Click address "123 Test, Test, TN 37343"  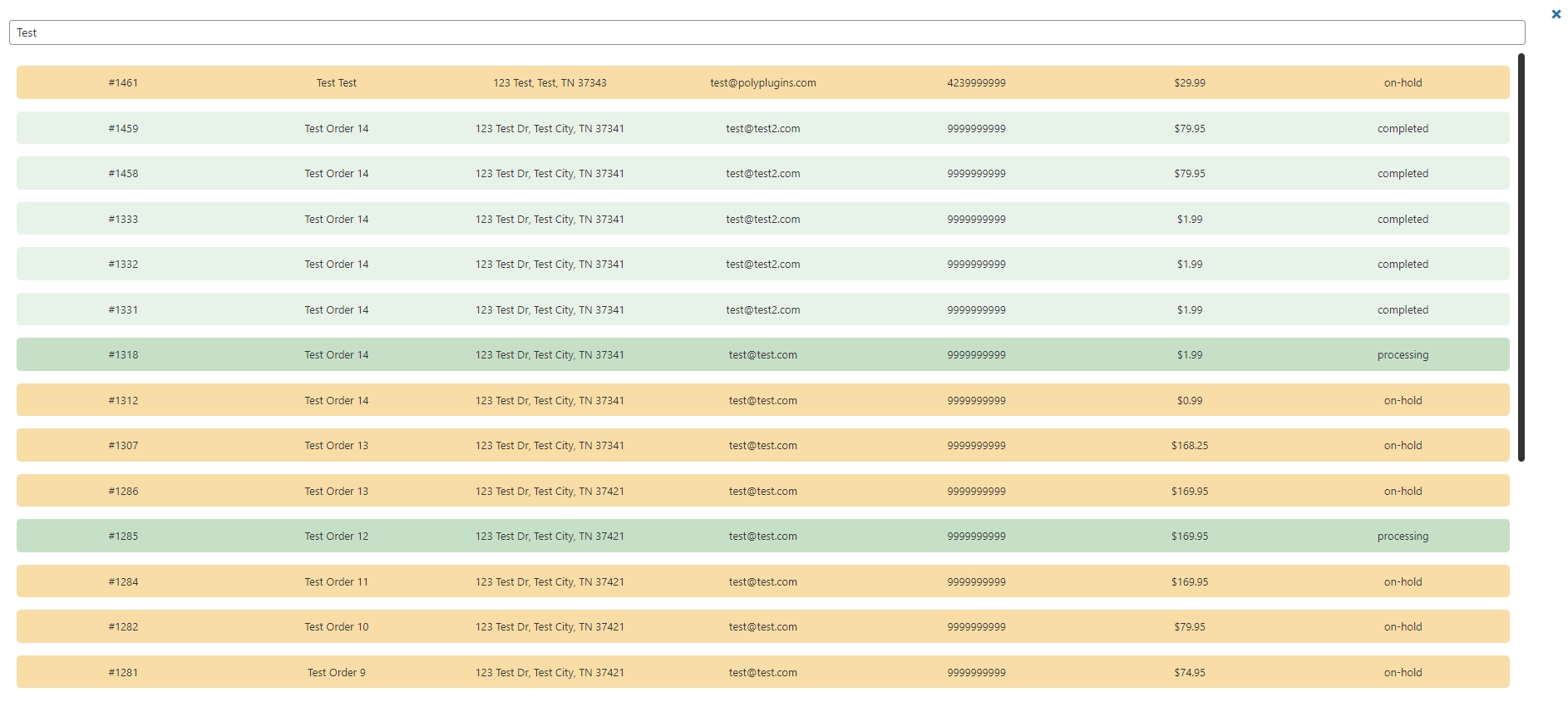[x=550, y=82]
